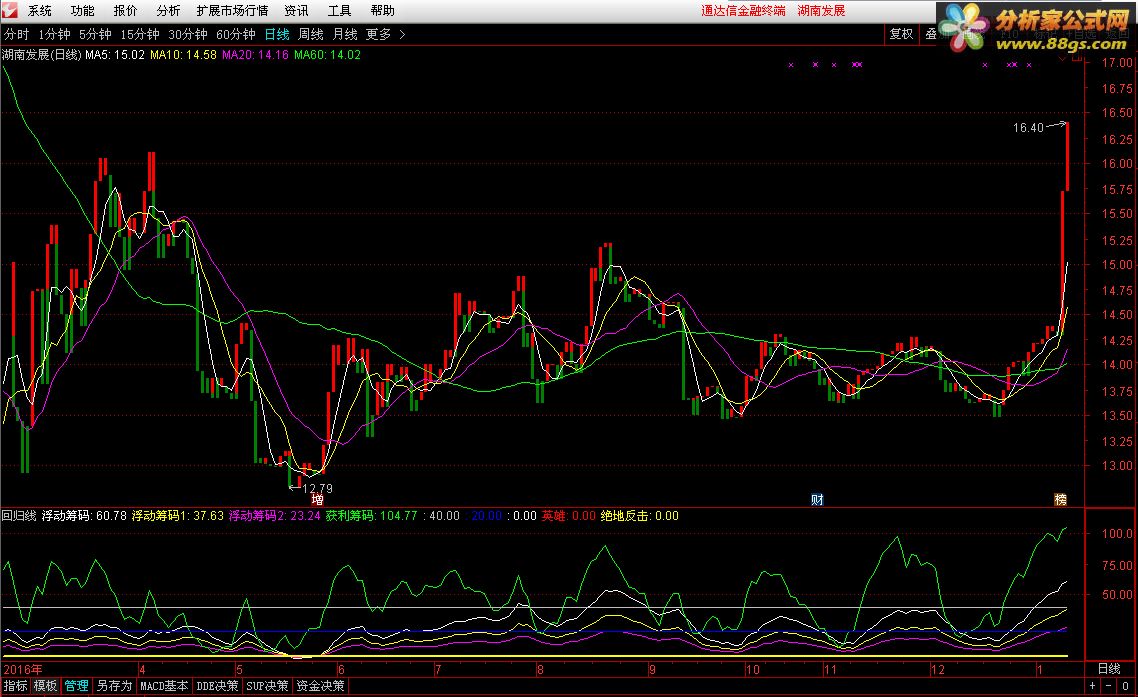Click the red application logo icon
This screenshot has width=1138, height=697.
(10, 11)
